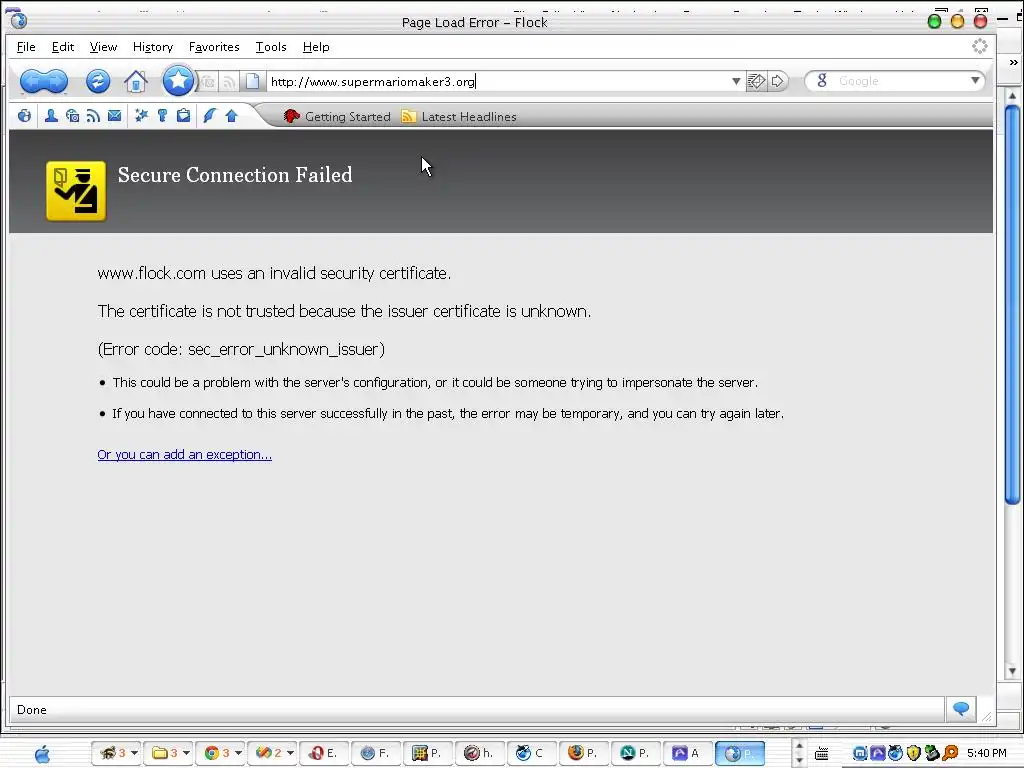Open the Help menu
Viewport: 1024px width, 768px height.
coord(316,47)
